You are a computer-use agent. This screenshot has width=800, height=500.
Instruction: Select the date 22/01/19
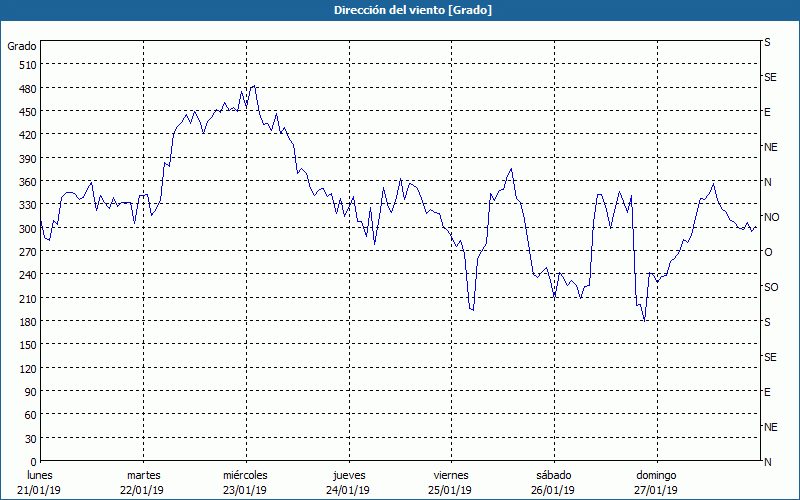pos(142,491)
